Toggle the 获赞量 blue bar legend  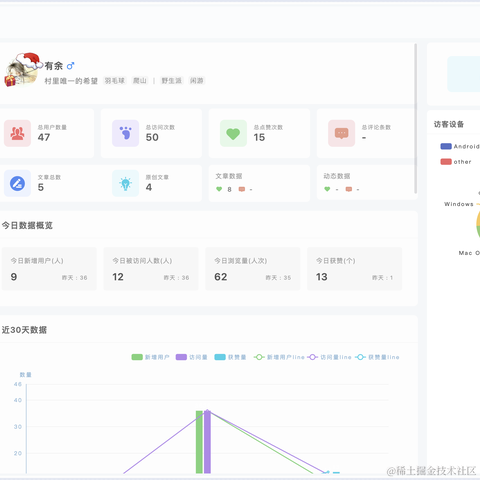pyautogui.click(x=230, y=357)
